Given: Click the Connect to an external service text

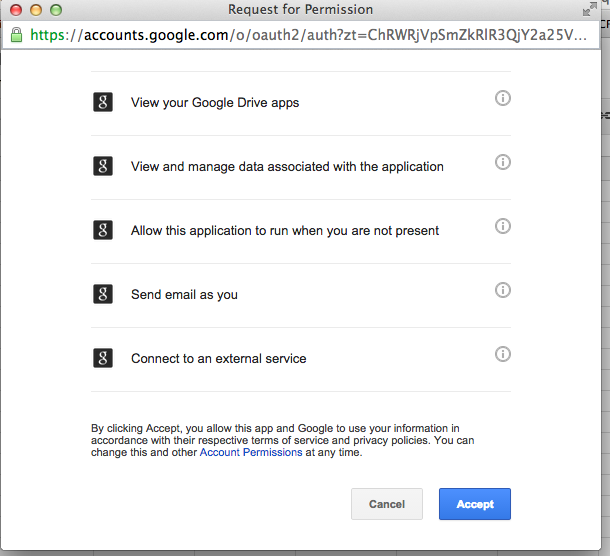Looking at the screenshot, I should [218, 358].
